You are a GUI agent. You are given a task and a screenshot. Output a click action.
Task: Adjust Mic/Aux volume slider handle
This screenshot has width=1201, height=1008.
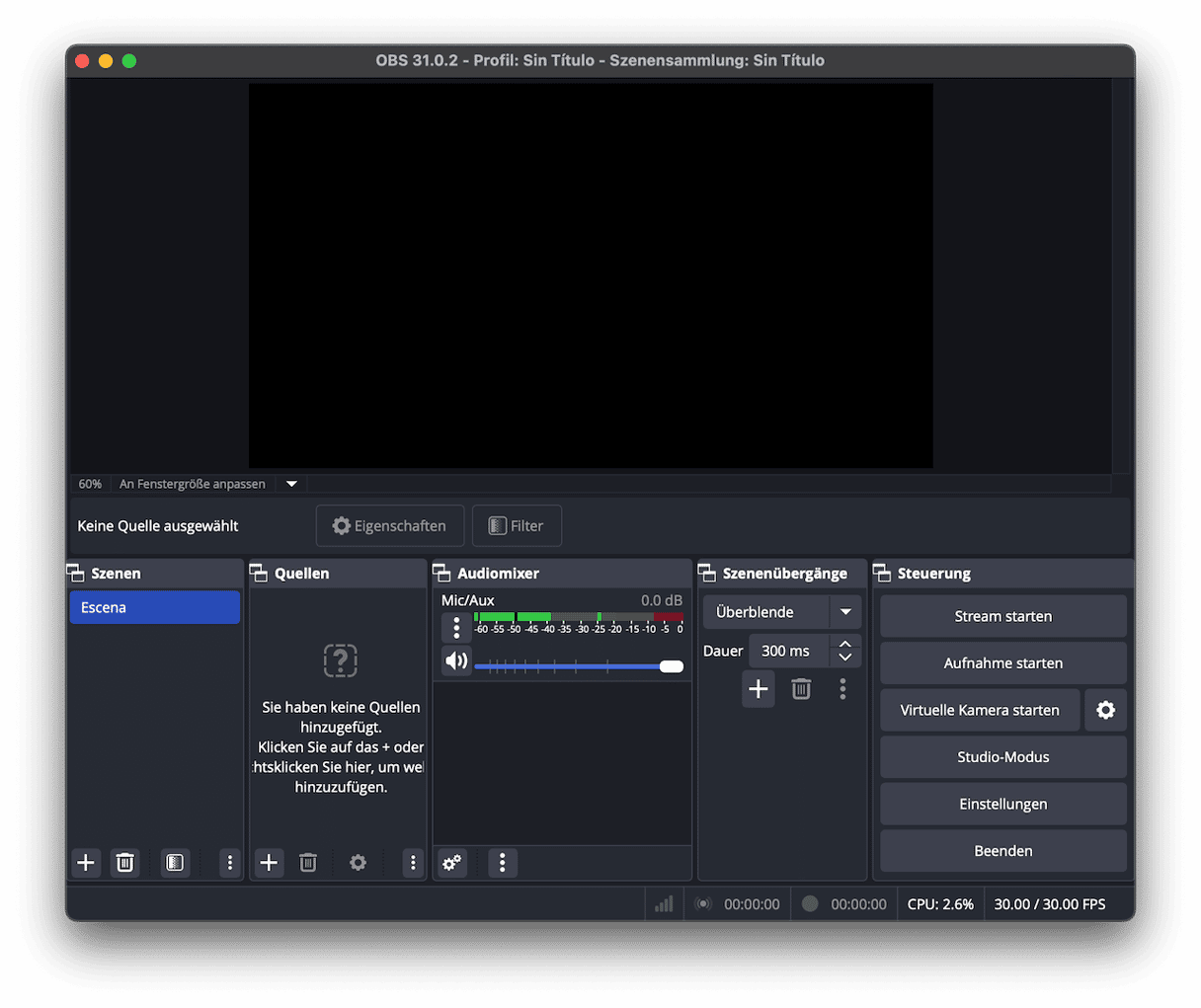(672, 666)
